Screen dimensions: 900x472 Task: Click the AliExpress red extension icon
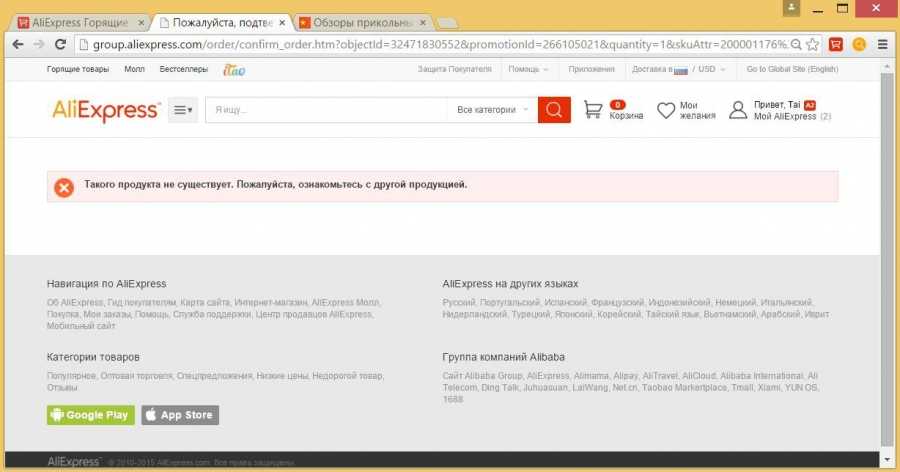[836, 44]
